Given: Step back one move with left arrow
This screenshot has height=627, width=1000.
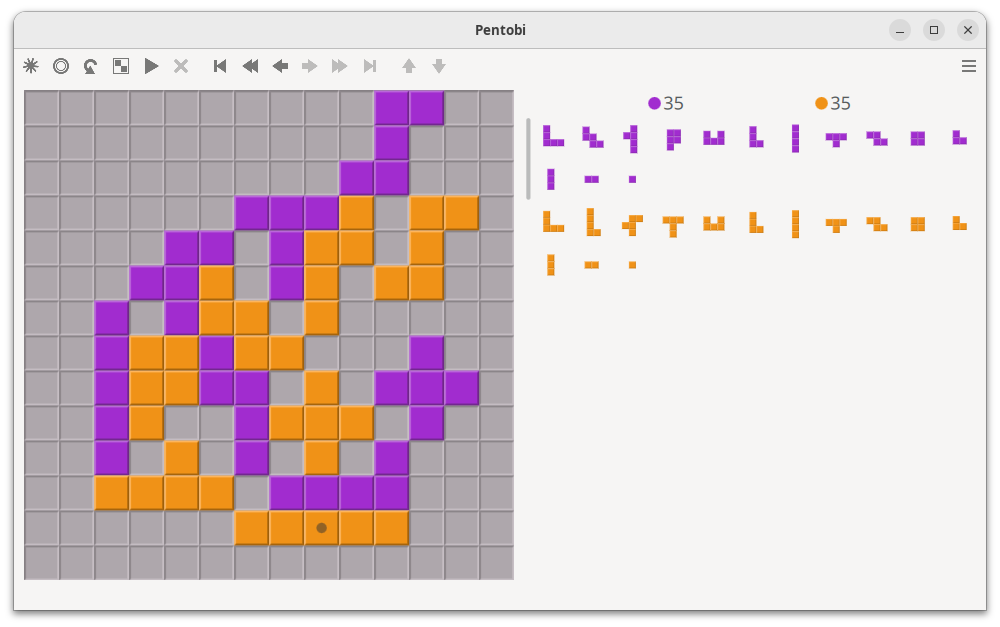Looking at the screenshot, I should [x=280, y=66].
